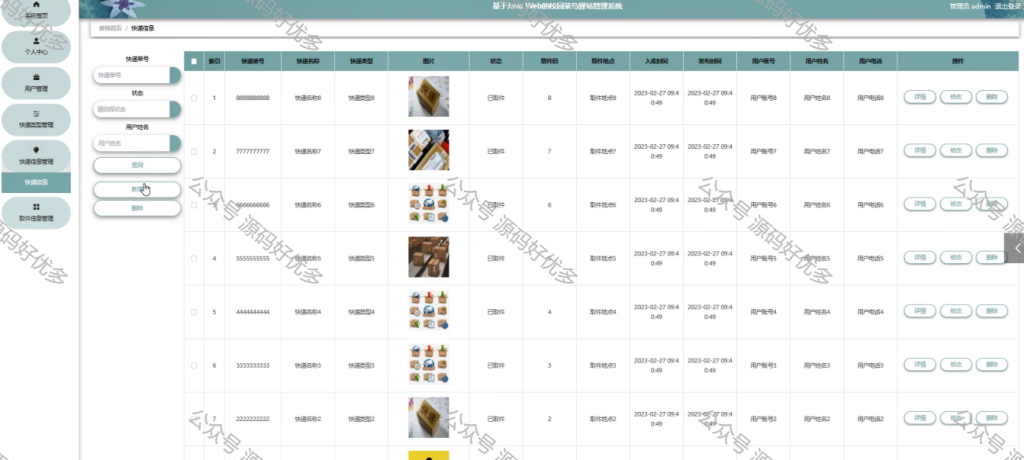The height and width of the screenshot is (460, 1024).
Task: Click the 新增 add button
Action: [136, 189]
